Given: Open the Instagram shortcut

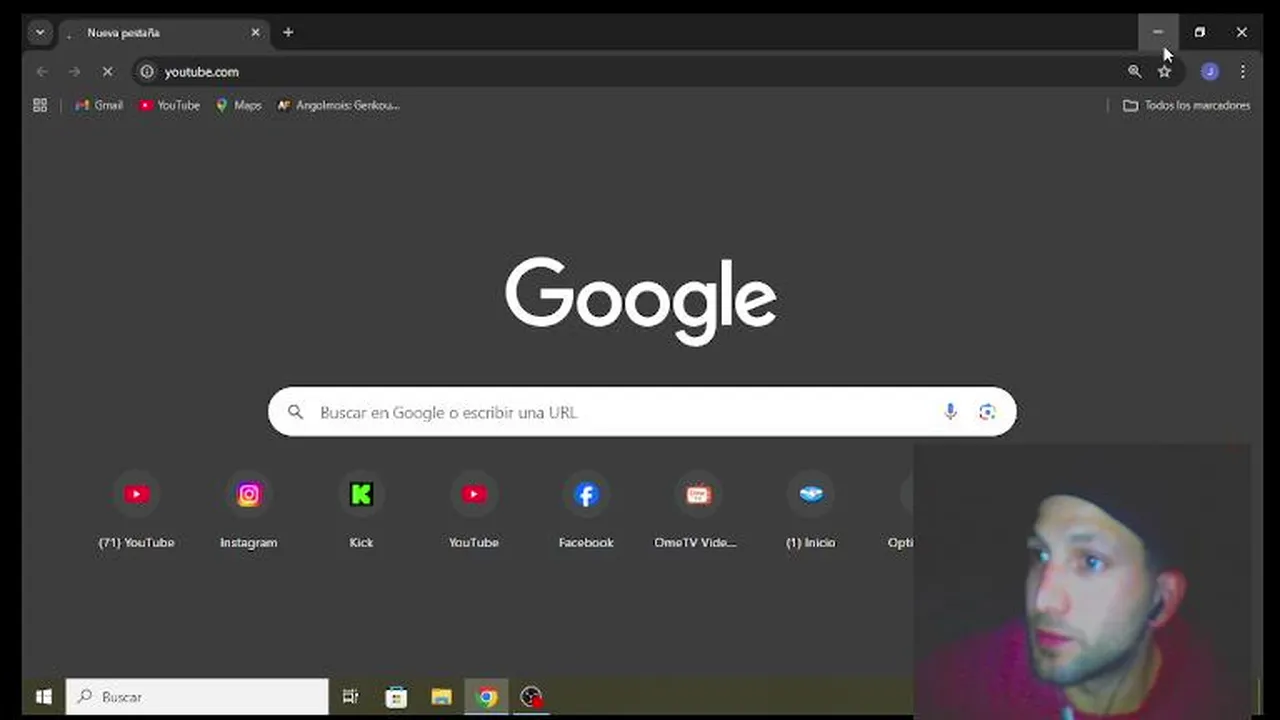Looking at the screenshot, I should coord(249,512).
